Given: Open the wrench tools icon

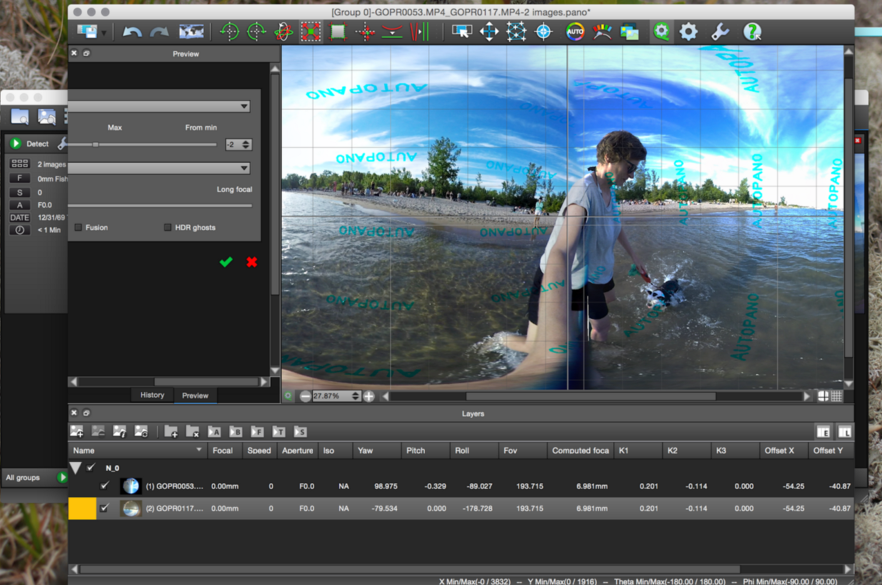Looking at the screenshot, I should (720, 32).
